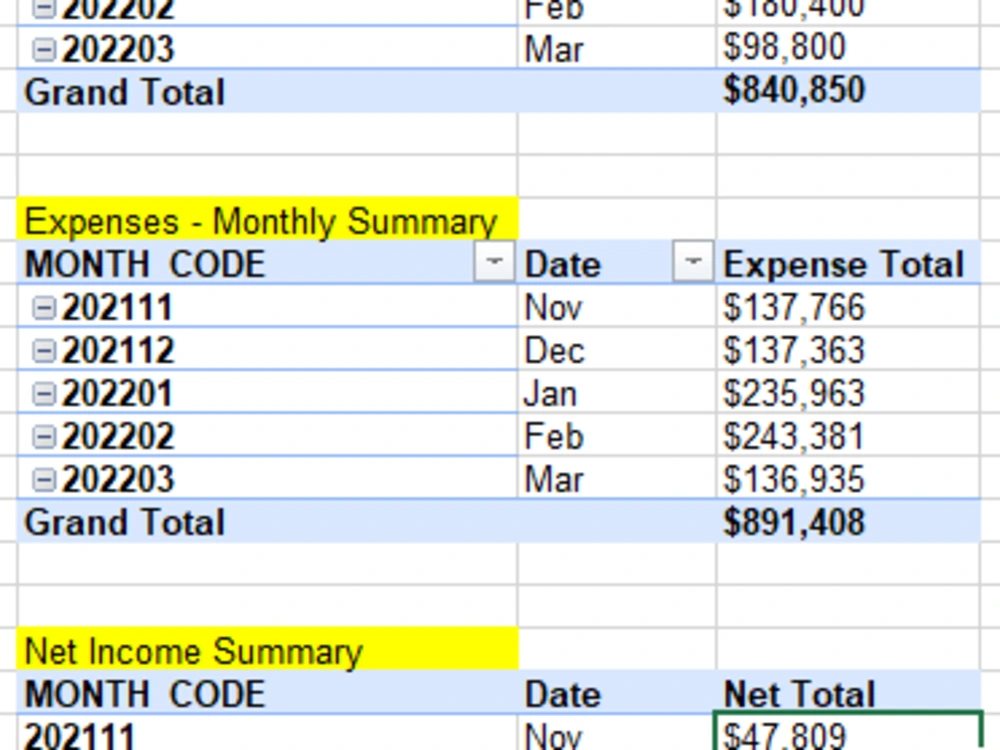Collapse 202203 row showing $98,800
The image size is (1000, 750).
tap(43, 49)
